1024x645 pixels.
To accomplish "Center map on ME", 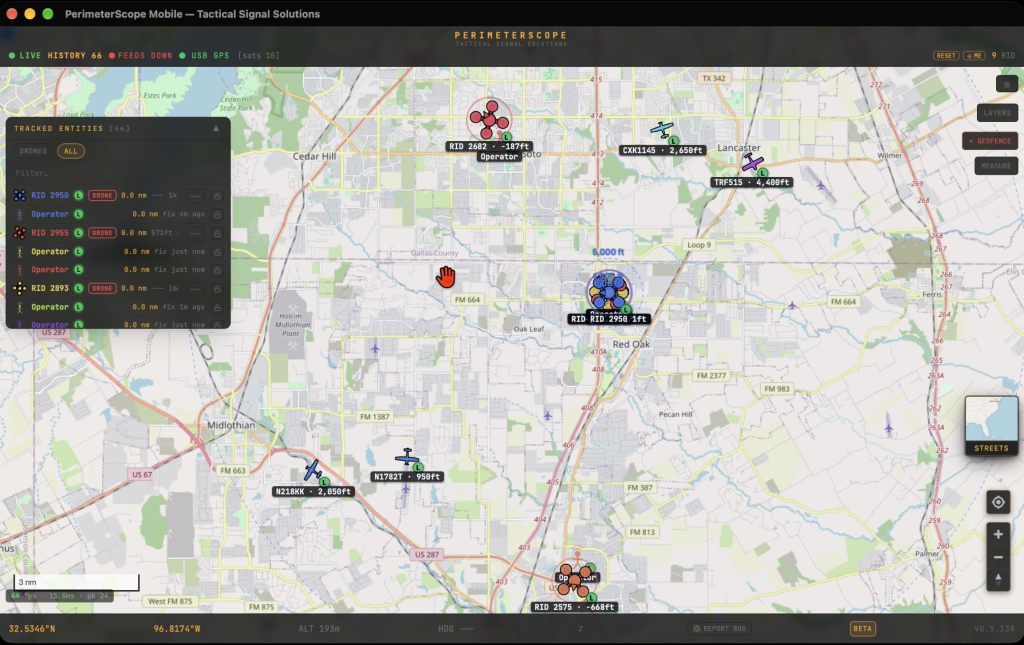I will (x=974, y=55).
